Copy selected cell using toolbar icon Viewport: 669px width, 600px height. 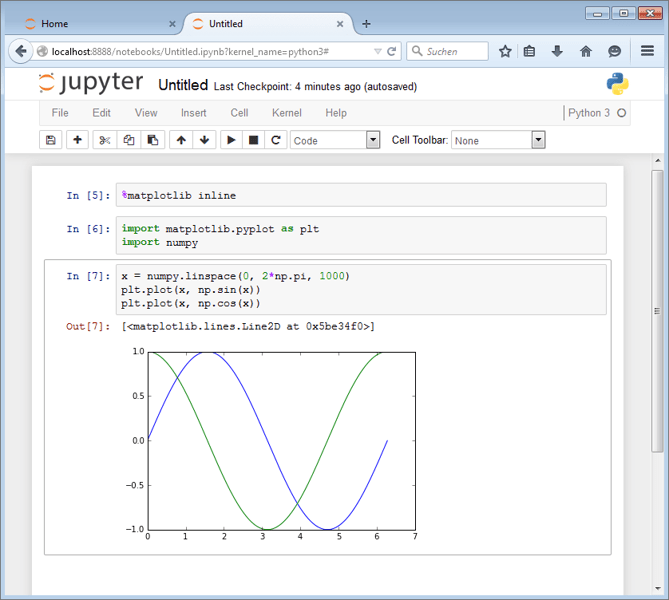pyautogui.click(x=129, y=140)
